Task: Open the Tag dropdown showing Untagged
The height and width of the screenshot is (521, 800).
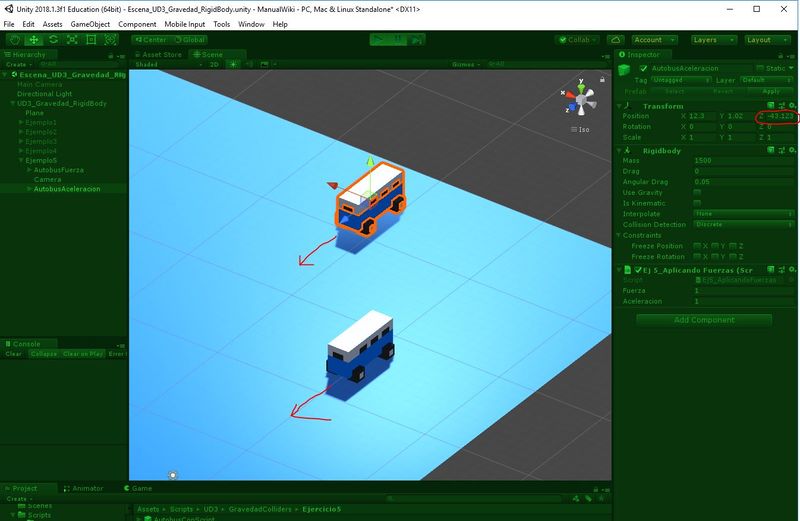Action: click(681, 80)
